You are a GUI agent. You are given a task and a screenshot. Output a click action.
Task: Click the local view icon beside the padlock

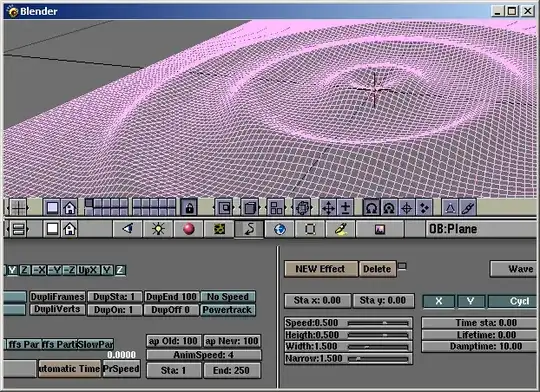click(224, 208)
